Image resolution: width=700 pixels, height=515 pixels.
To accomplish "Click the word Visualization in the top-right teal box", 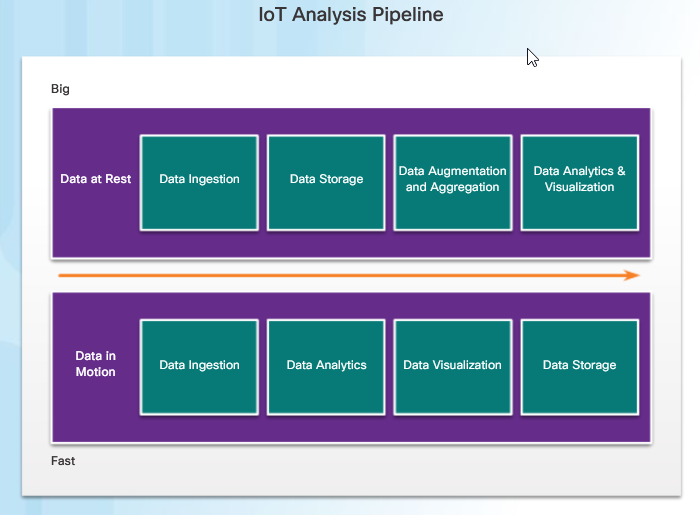I will [x=579, y=187].
